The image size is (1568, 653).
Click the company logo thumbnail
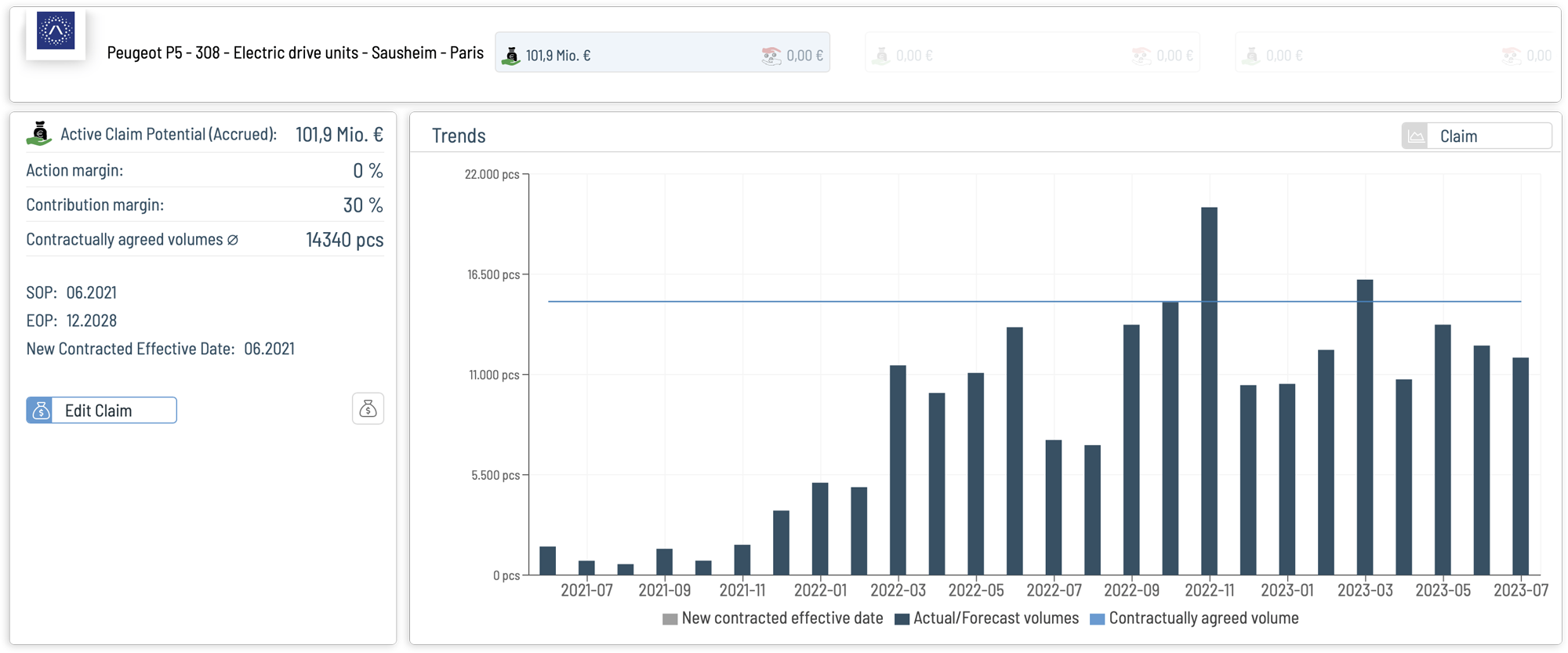(56, 31)
